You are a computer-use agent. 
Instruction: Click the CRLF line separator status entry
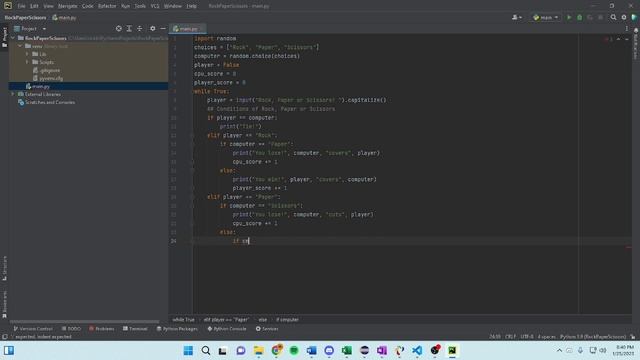point(510,337)
